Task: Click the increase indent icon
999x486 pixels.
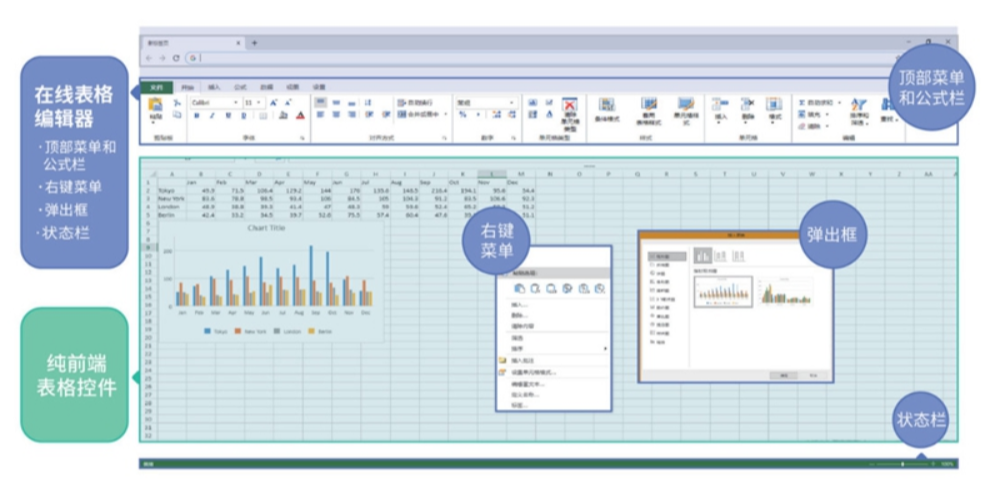Action: (385, 115)
